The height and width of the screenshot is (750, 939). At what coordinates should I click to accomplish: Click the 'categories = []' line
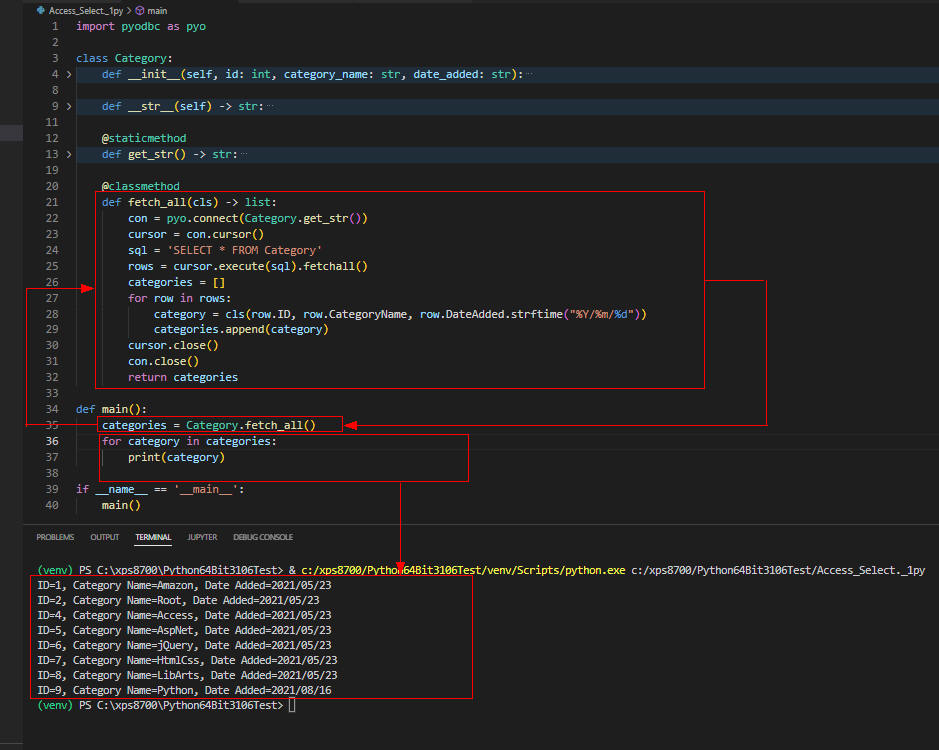point(176,282)
